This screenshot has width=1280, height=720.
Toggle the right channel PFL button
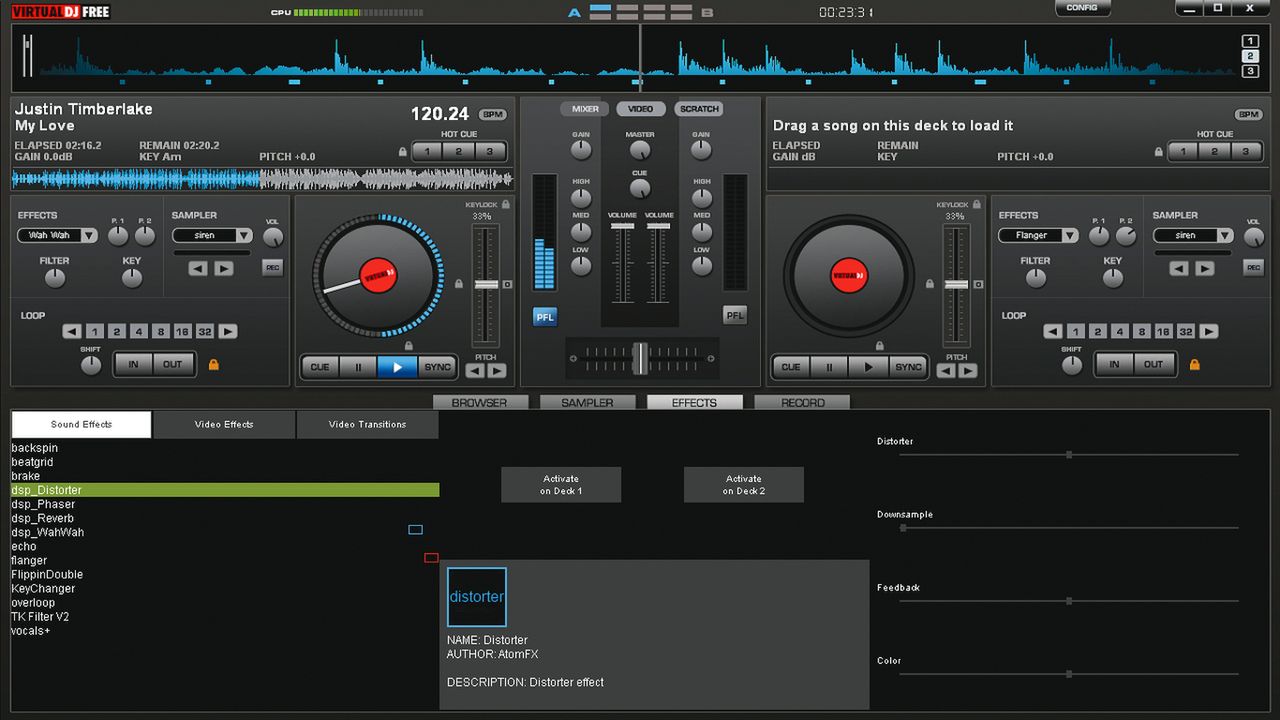tap(735, 315)
